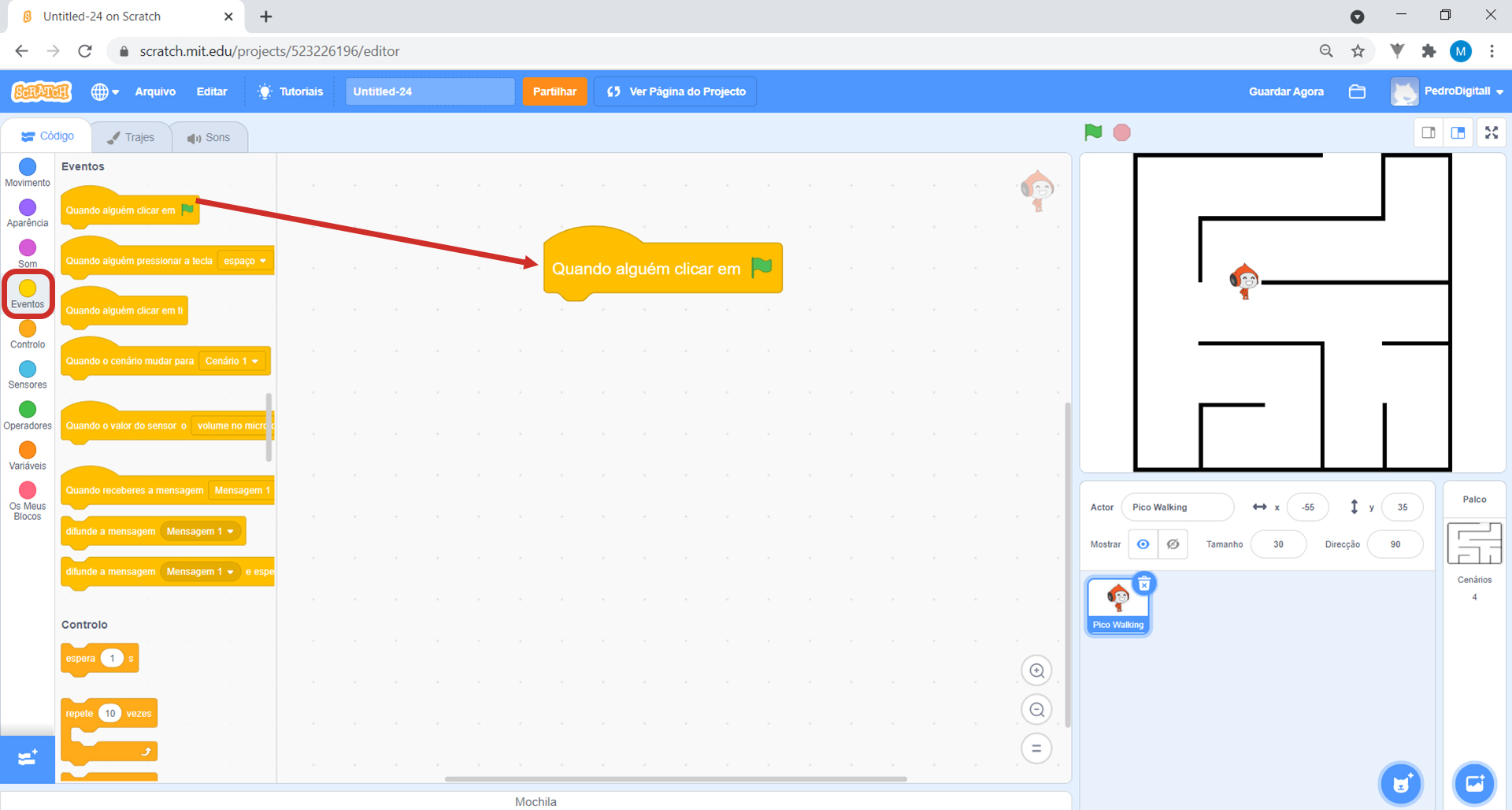Click the horizontal workspace scrollbar

pyautogui.click(x=676, y=778)
